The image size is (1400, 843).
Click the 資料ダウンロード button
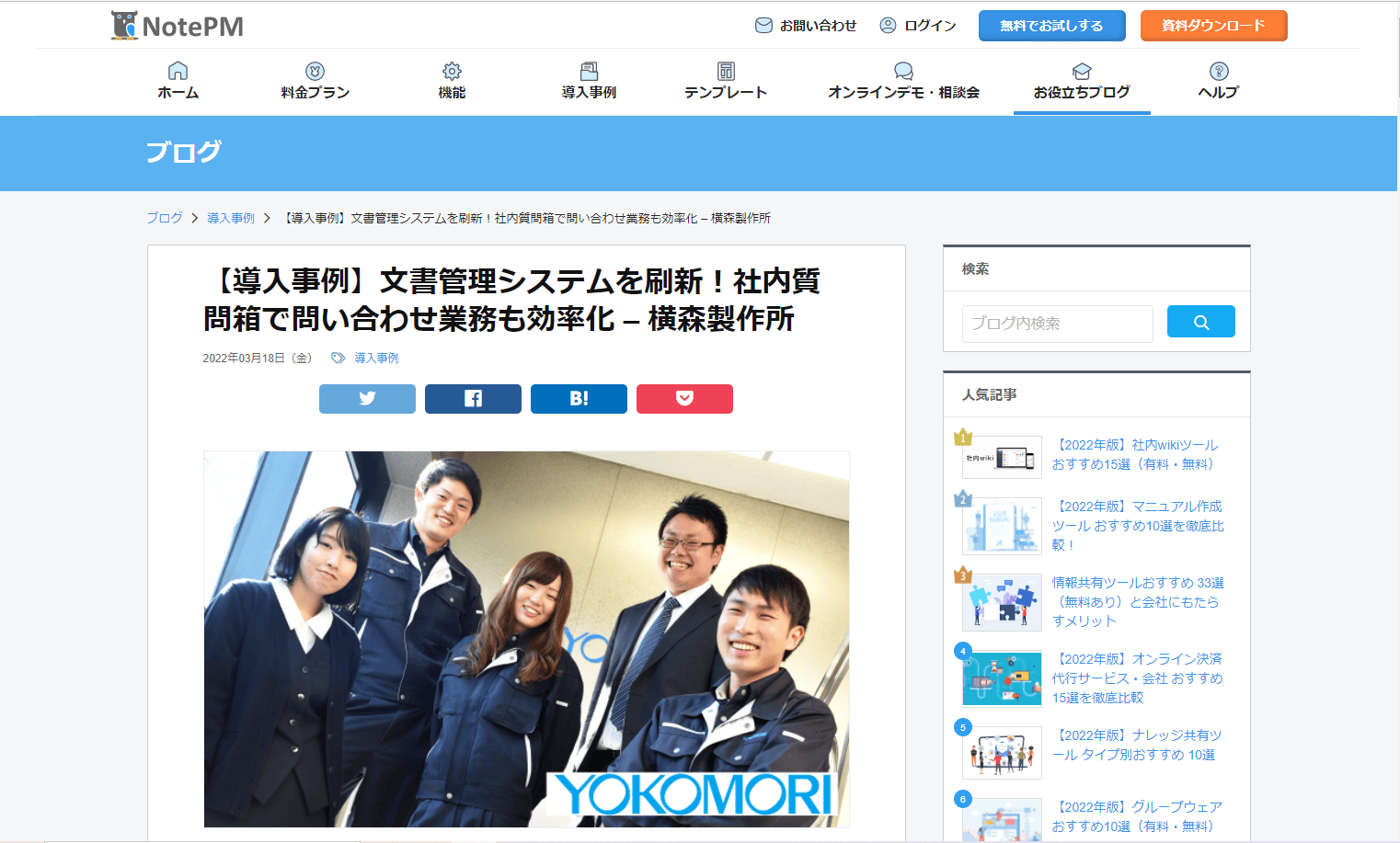coord(1213,26)
